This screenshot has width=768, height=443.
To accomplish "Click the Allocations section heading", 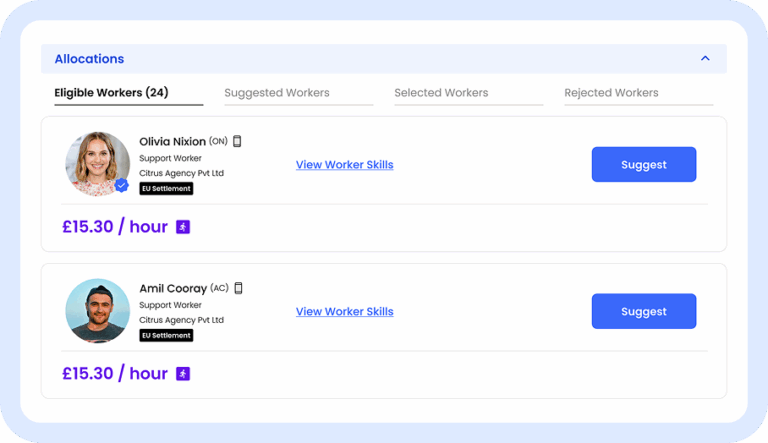I will coord(89,59).
